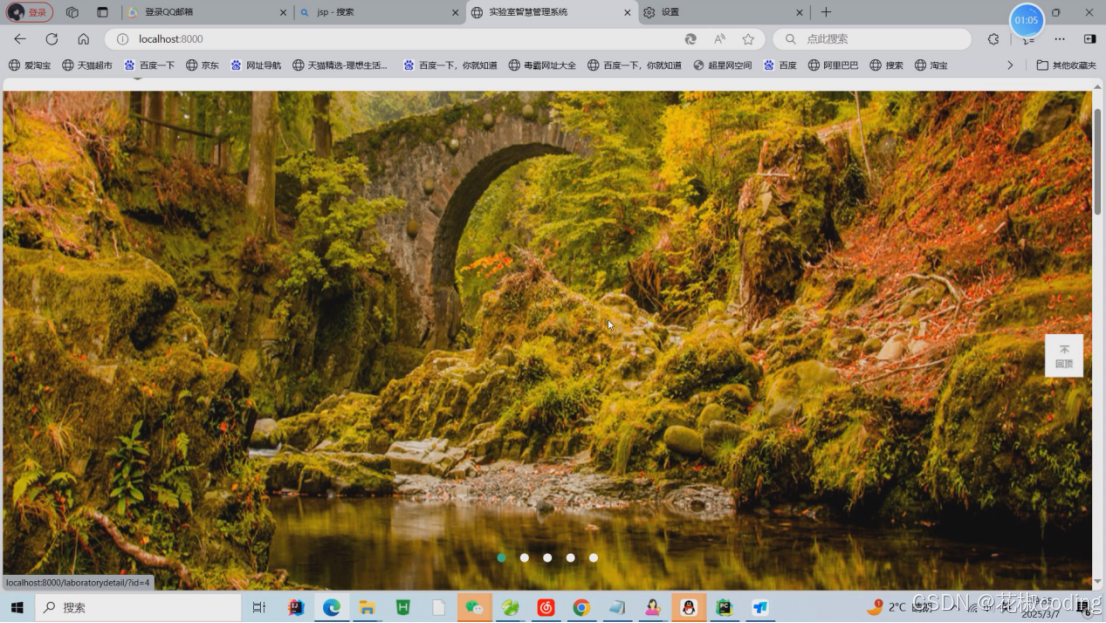Open Task View from the taskbar
1106x623 pixels.
pos(259,607)
